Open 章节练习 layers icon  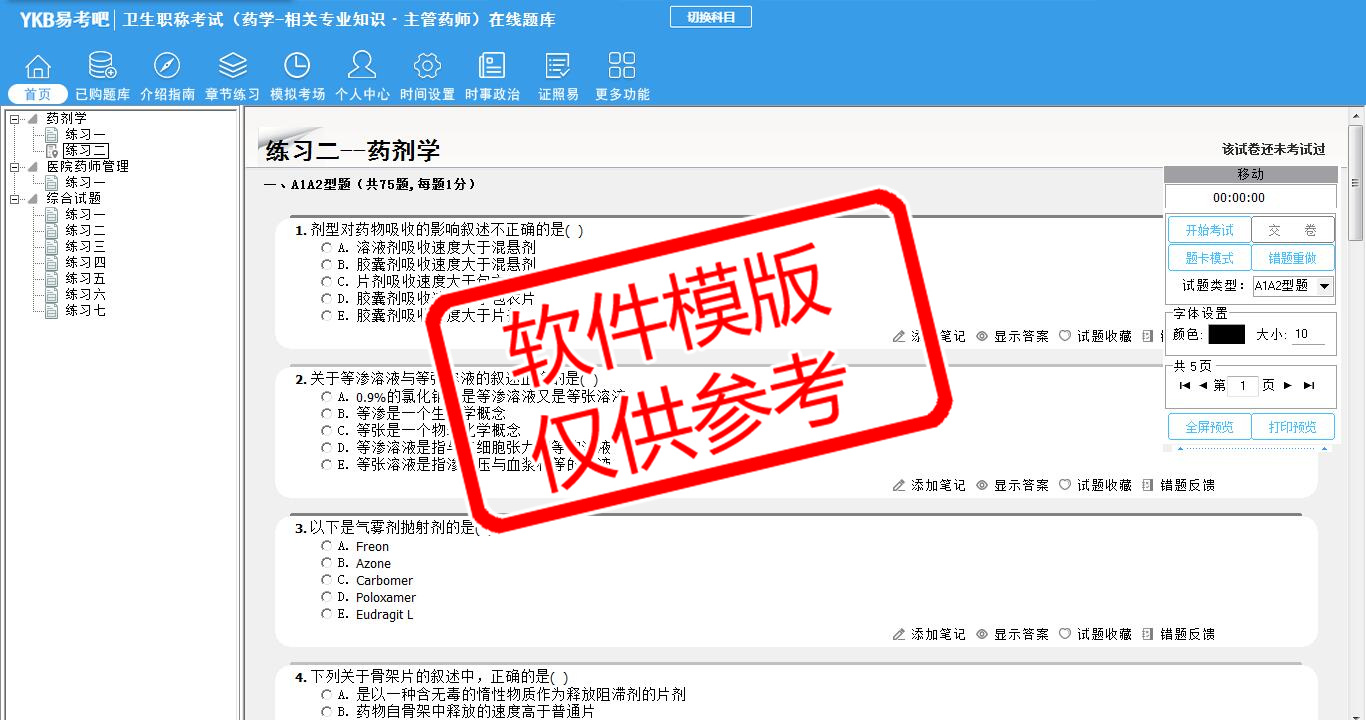232,67
